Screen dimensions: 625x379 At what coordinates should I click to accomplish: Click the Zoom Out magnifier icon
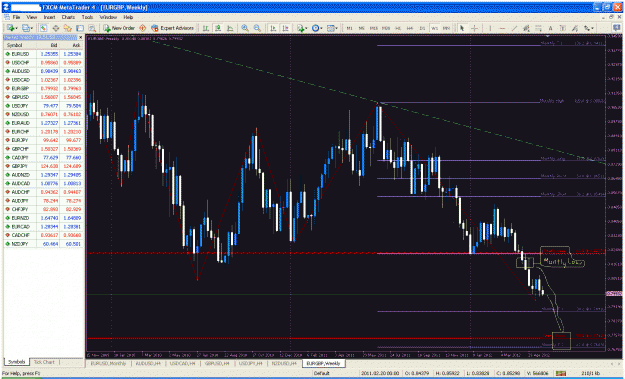click(257, 28)
